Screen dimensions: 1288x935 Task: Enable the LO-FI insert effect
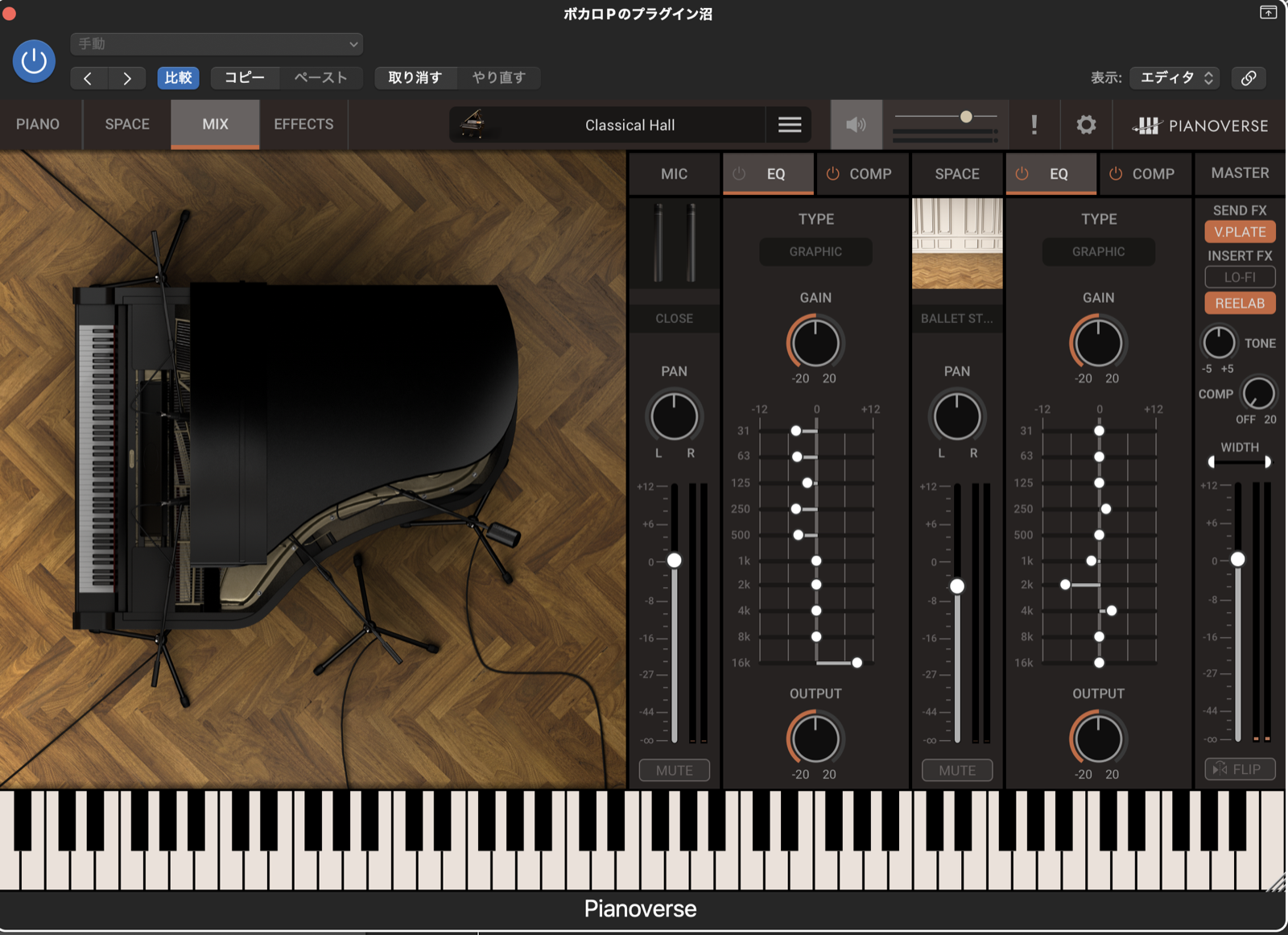pyautogui.click(x=1240, y=277)
